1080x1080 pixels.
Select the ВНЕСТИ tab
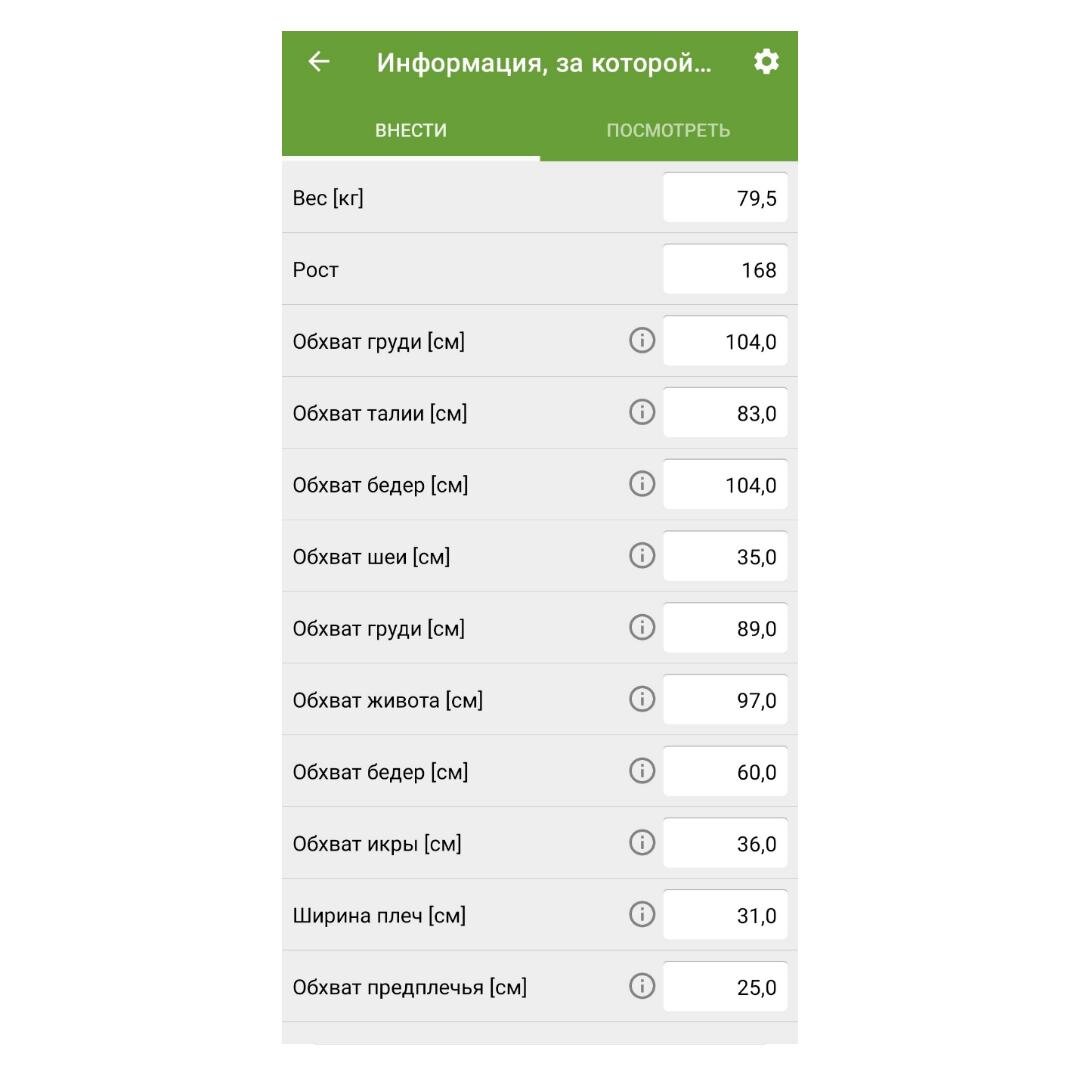tap(411, 130)
